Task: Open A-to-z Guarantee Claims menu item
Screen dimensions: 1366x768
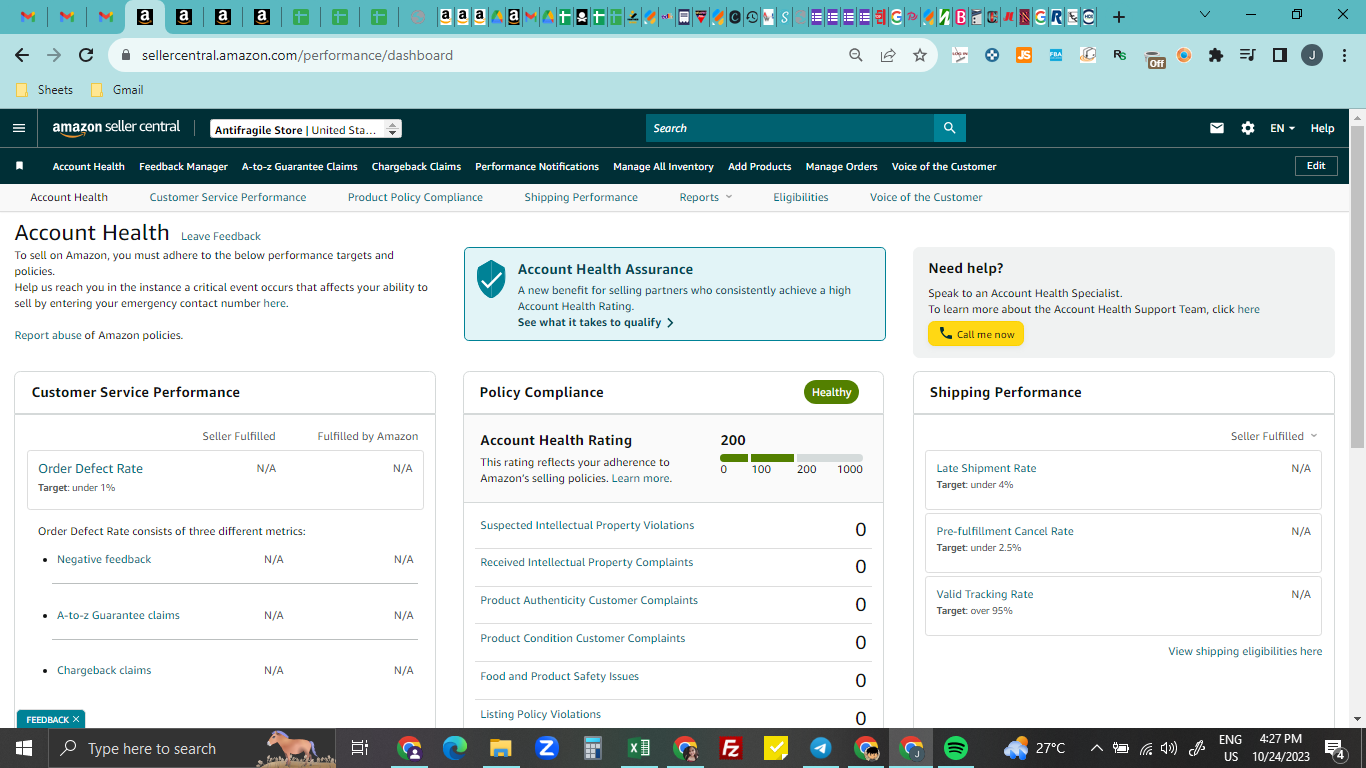Action: pyautogui.click(x=300, y=166)
